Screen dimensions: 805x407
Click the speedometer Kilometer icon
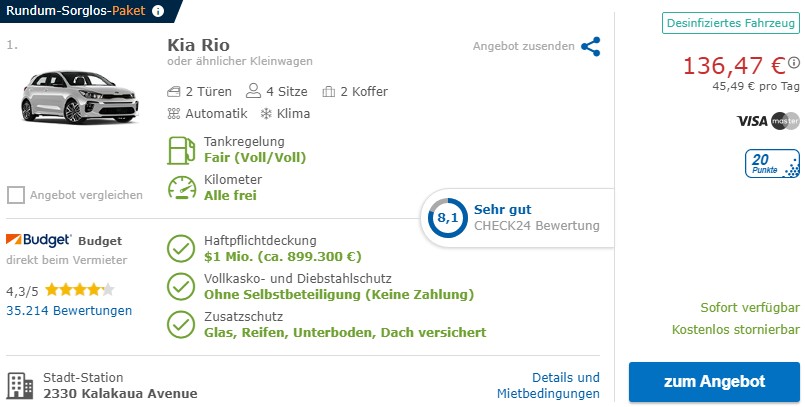click(182, 188)
